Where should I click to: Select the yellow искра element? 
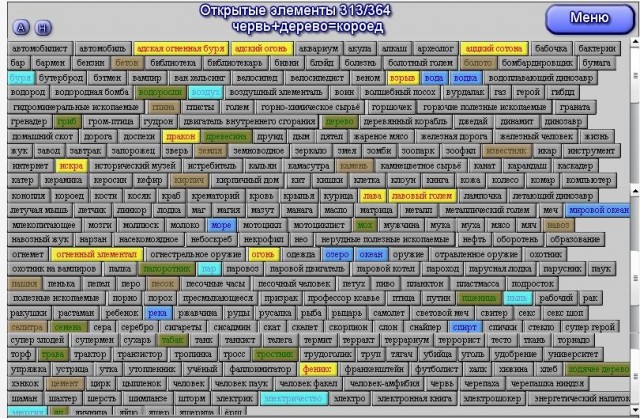71,166
